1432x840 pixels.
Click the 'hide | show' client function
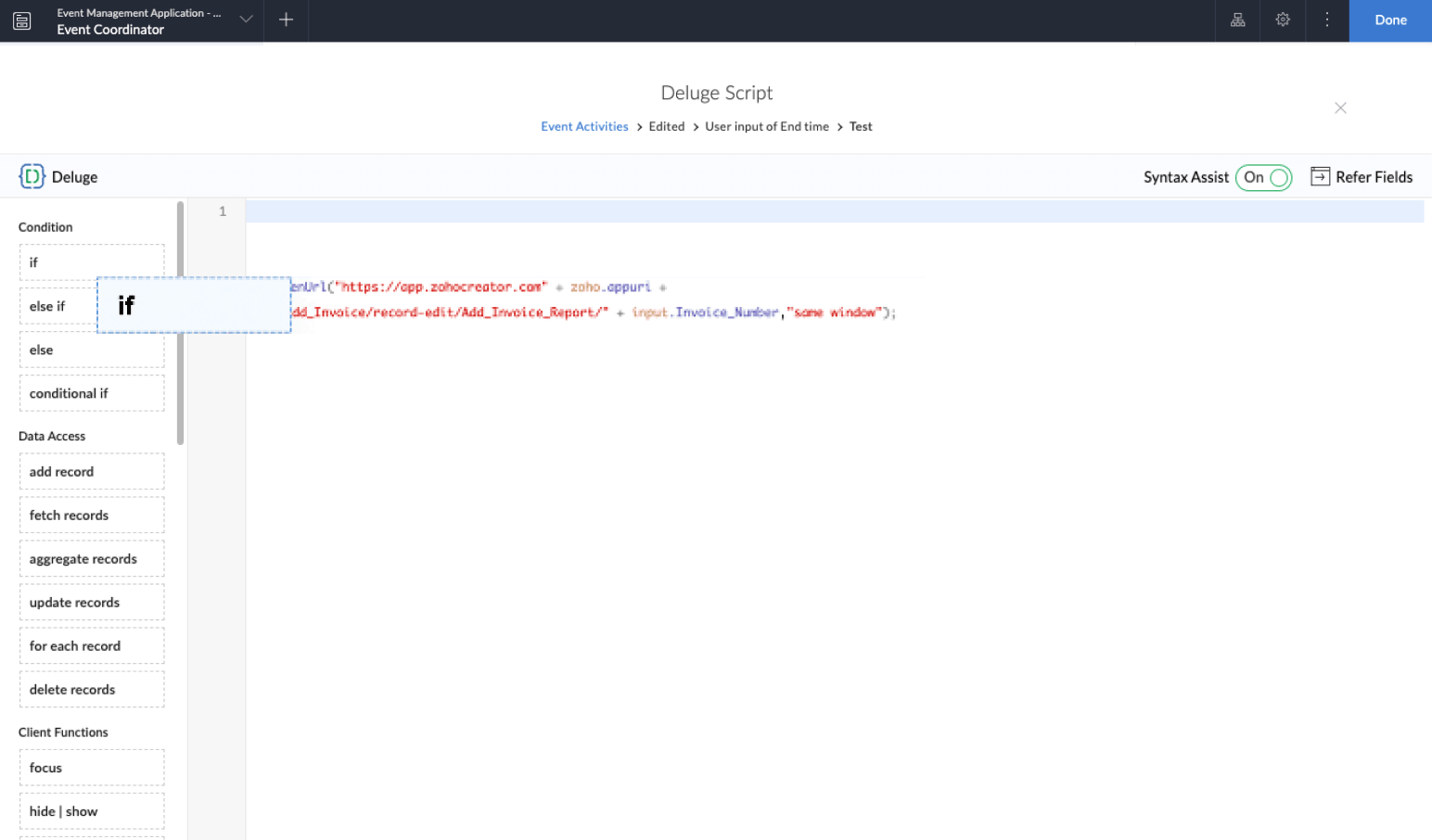point(91,810)
